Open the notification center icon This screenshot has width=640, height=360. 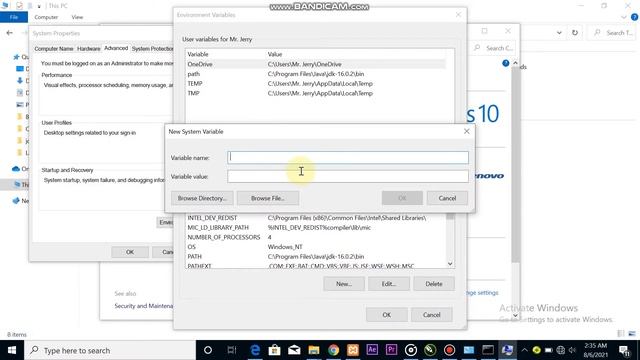[x=624, y=350]
